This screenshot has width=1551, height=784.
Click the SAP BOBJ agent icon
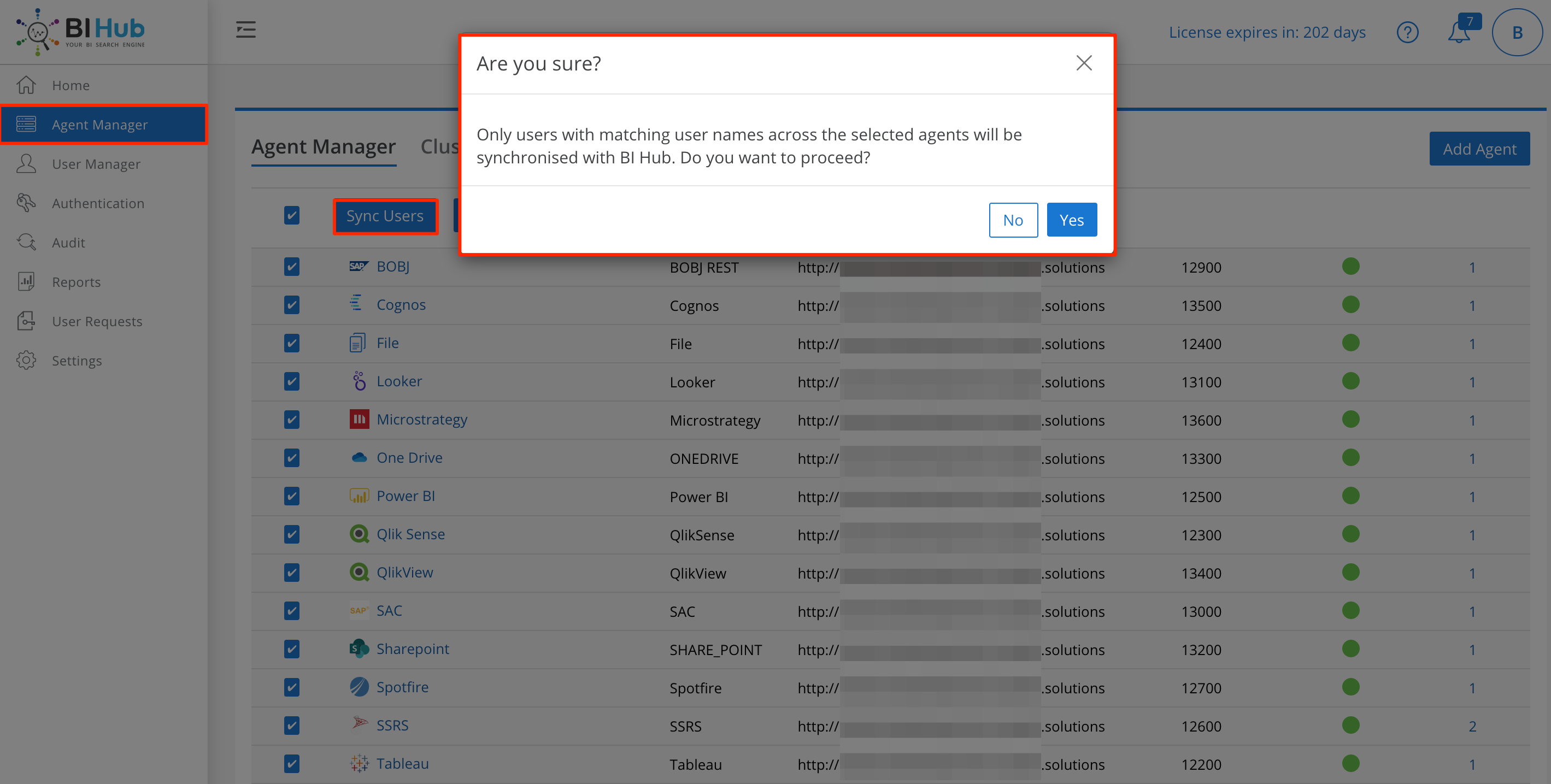tap(359, 266)
